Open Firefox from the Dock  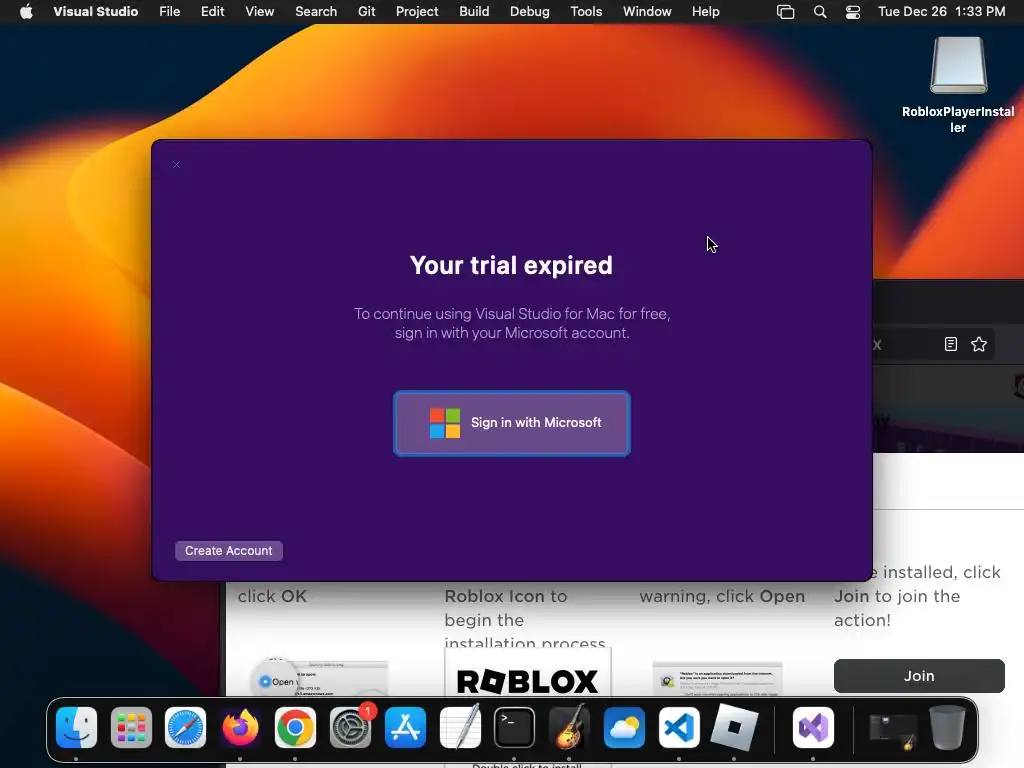[x=240, y=728]
